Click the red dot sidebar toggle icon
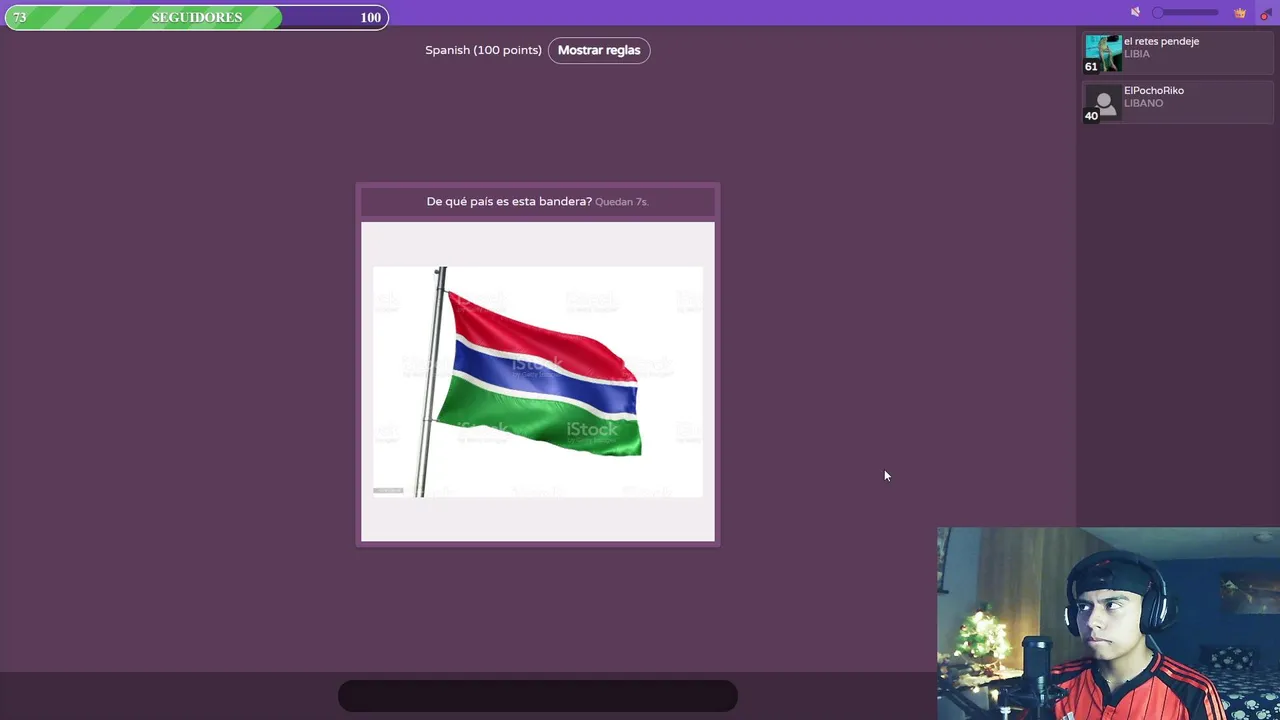Viewport: 1280px width, 720px height. pyautogui.click(x=1265, y=13)
